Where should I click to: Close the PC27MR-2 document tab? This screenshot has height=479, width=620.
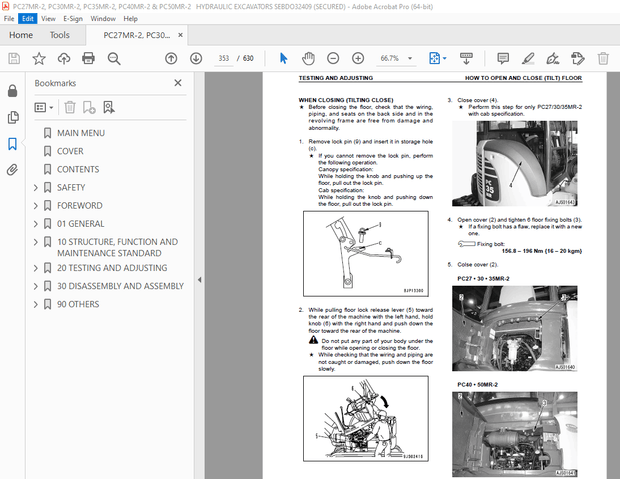[180, 35]
